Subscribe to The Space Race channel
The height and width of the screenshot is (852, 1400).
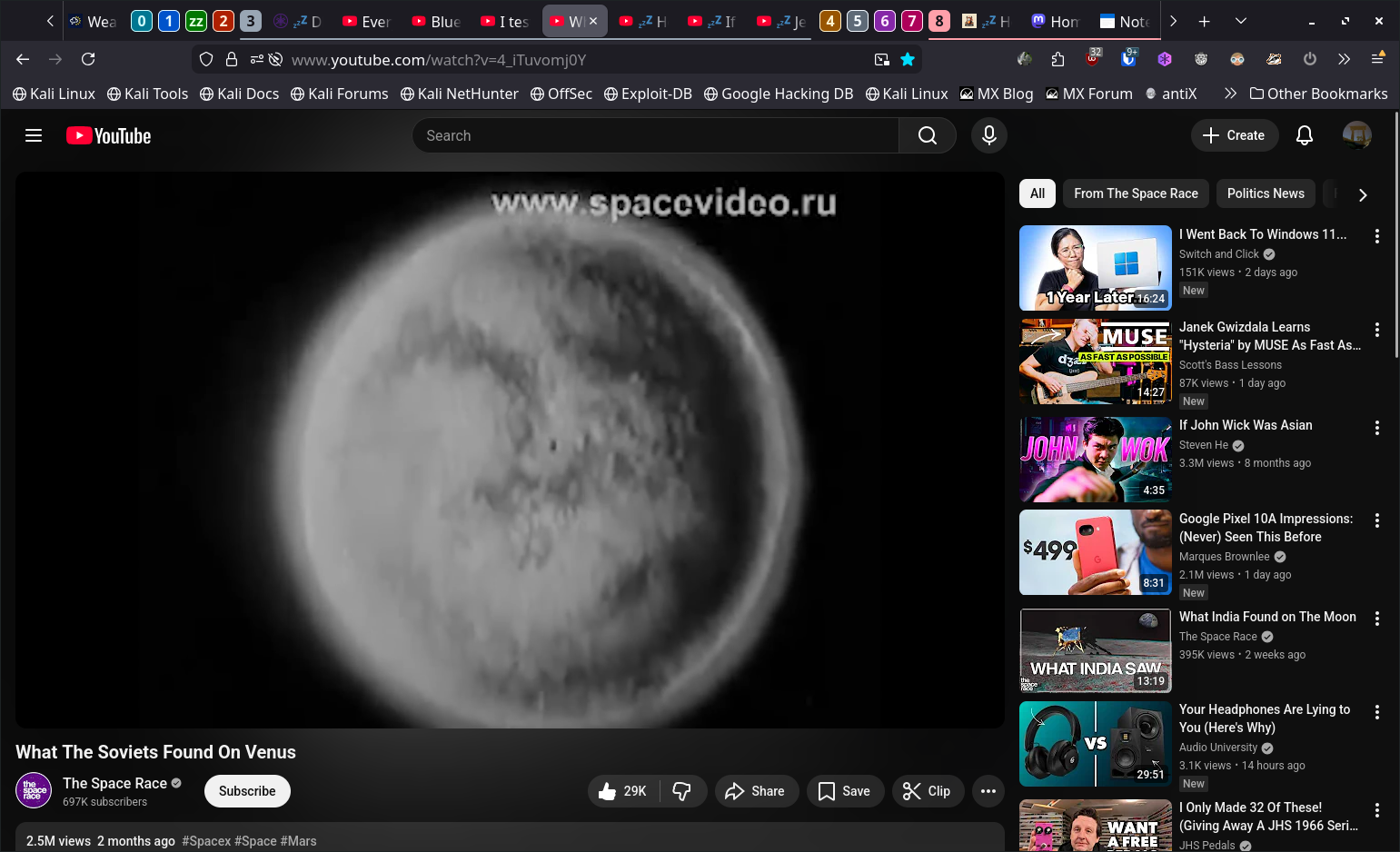247,791
